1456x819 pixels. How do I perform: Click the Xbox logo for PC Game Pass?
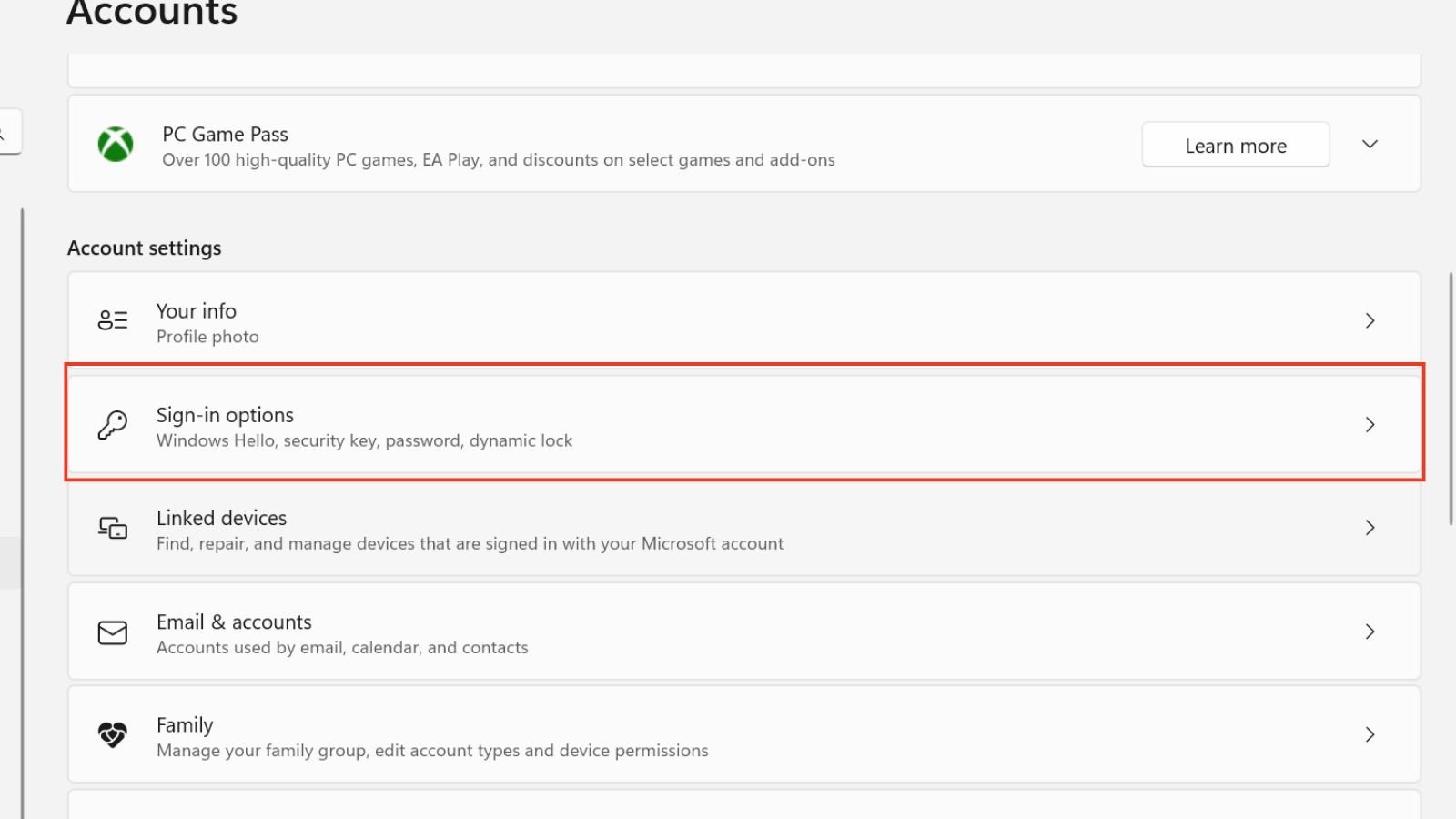pos(113,143)
